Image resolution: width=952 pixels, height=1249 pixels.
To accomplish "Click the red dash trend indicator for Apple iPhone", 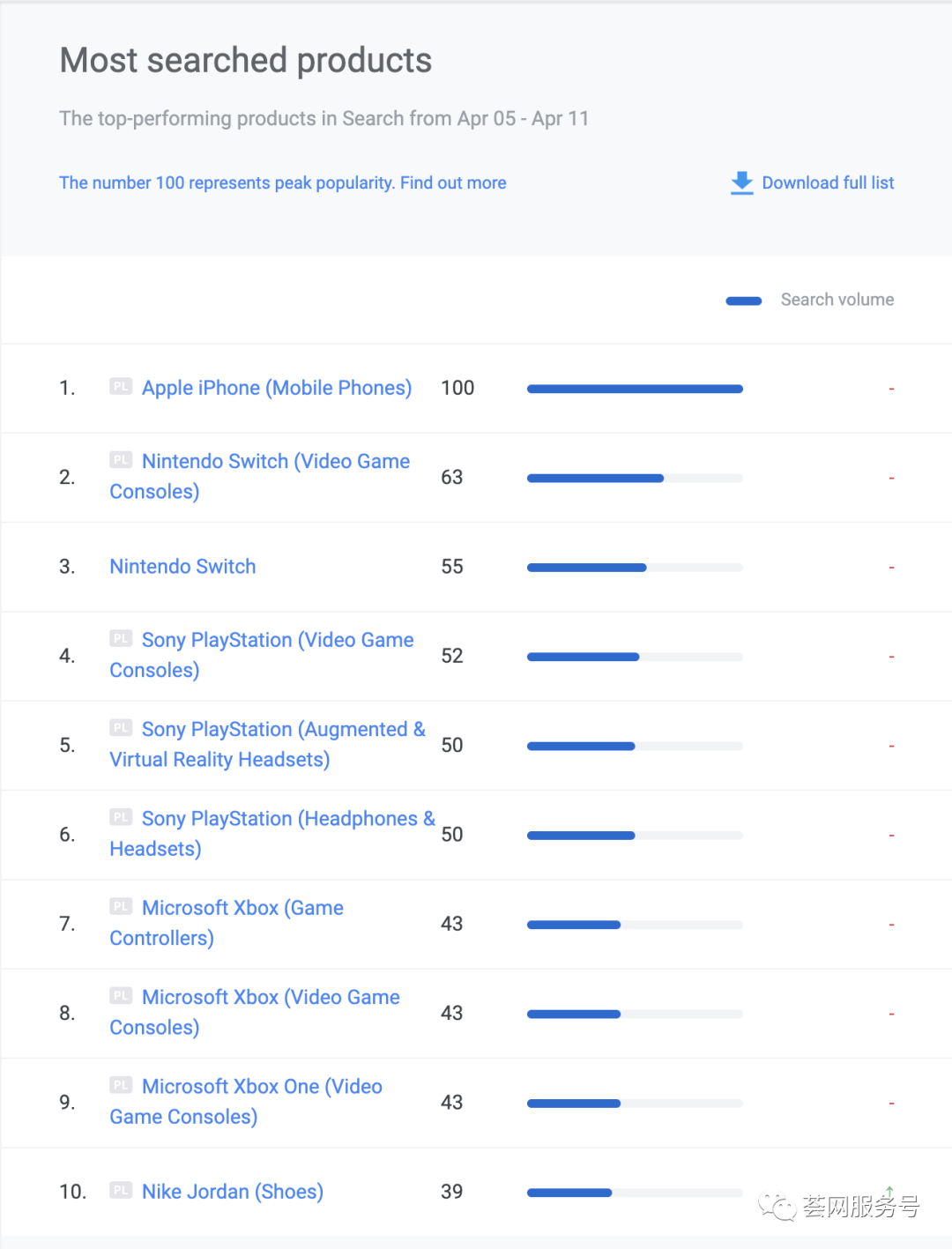I will (x=891, y=389).
